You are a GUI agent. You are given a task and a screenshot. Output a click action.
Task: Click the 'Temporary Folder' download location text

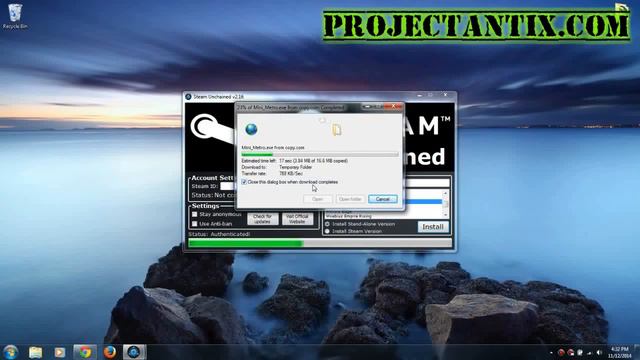[296, 167]
